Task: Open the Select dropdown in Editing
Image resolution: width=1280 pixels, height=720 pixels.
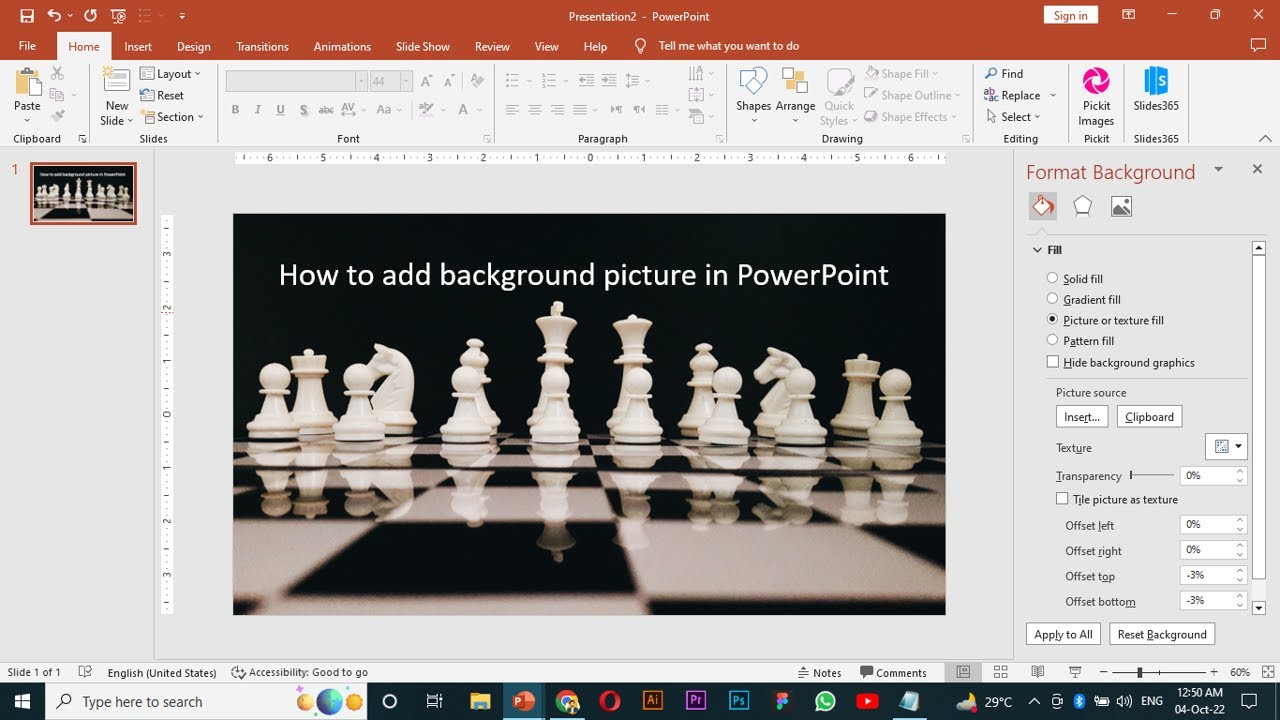Action: pos(1015,117)
